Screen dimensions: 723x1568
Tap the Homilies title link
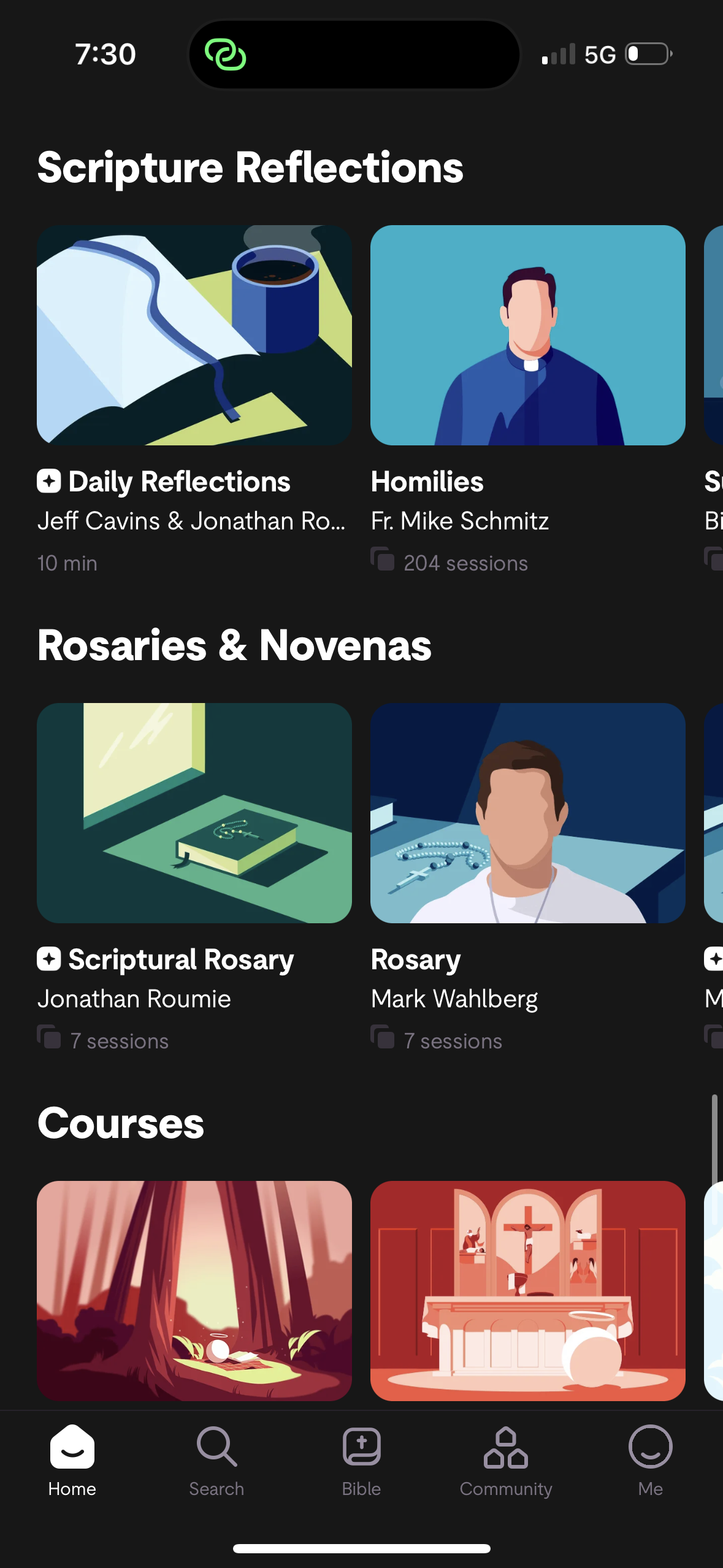[x=427, y=482]
